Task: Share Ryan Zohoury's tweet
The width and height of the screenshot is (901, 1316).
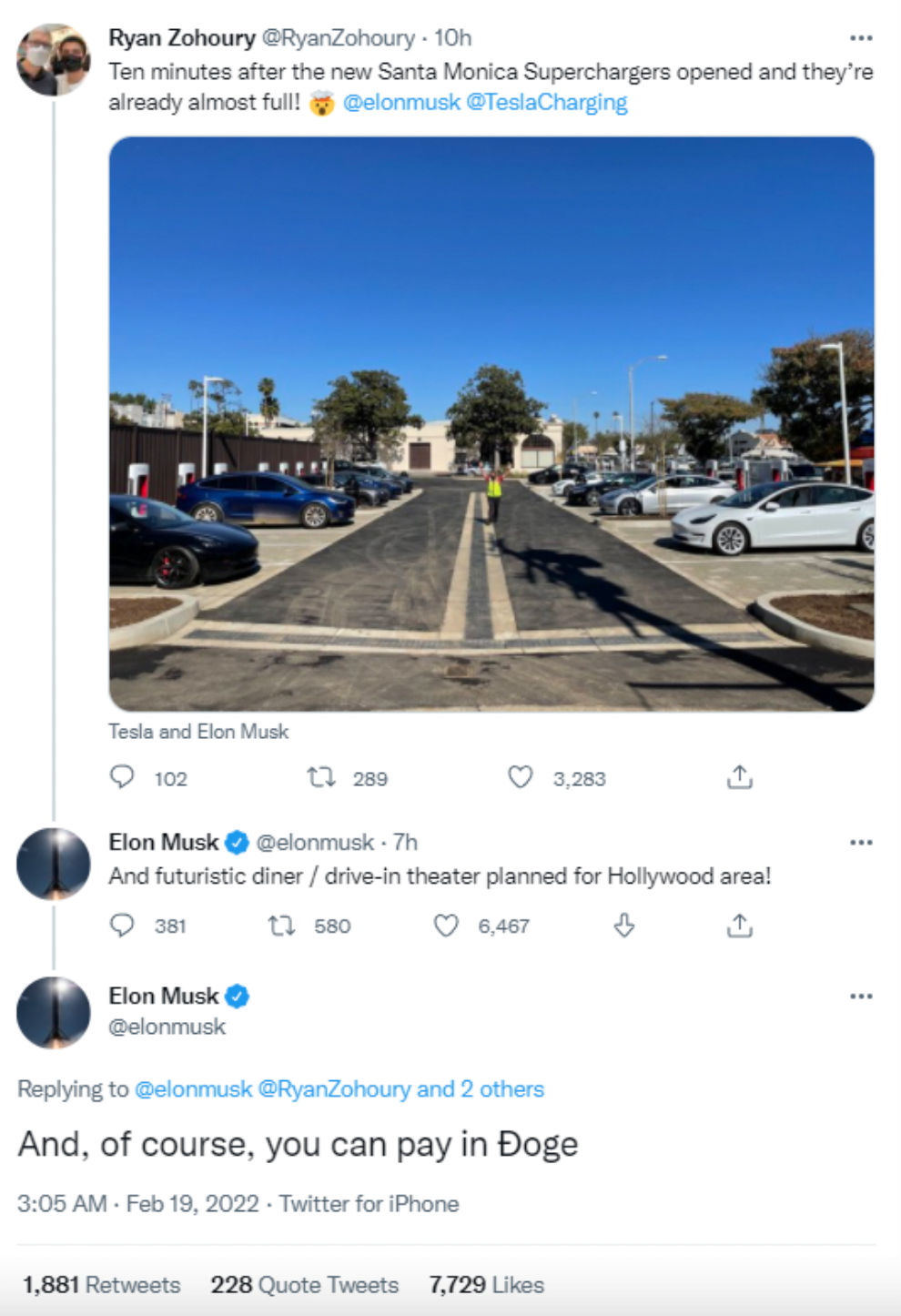Action: point(740,777)
